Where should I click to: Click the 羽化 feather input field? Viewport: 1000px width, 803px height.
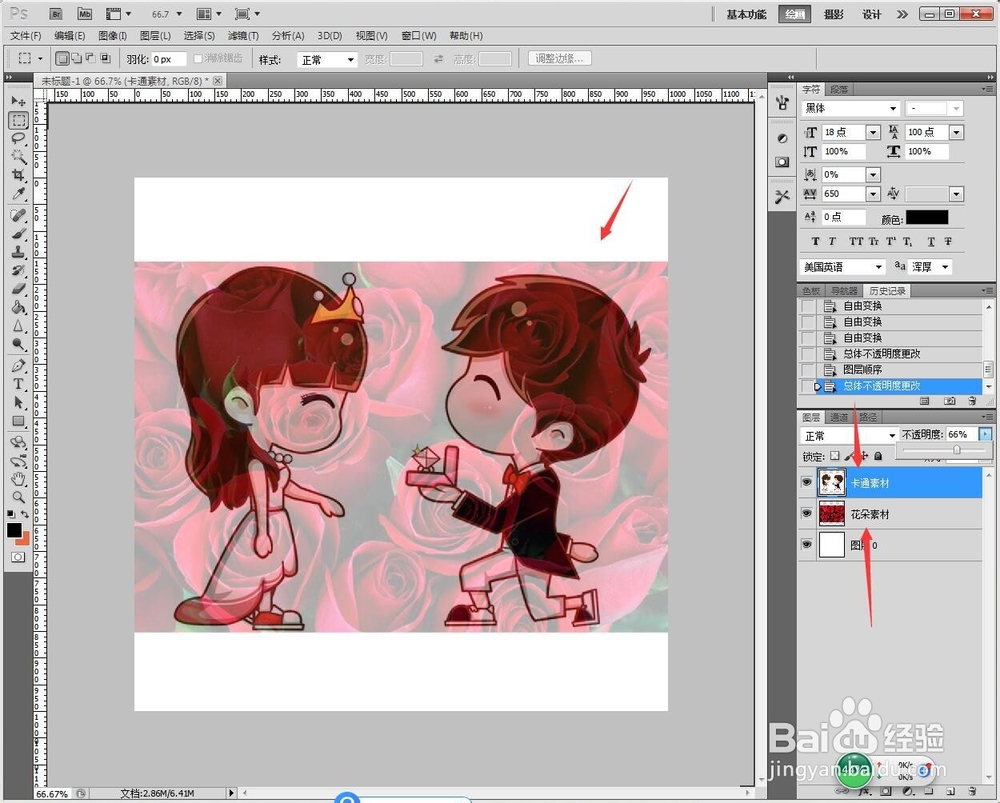[x=168, y=59]
